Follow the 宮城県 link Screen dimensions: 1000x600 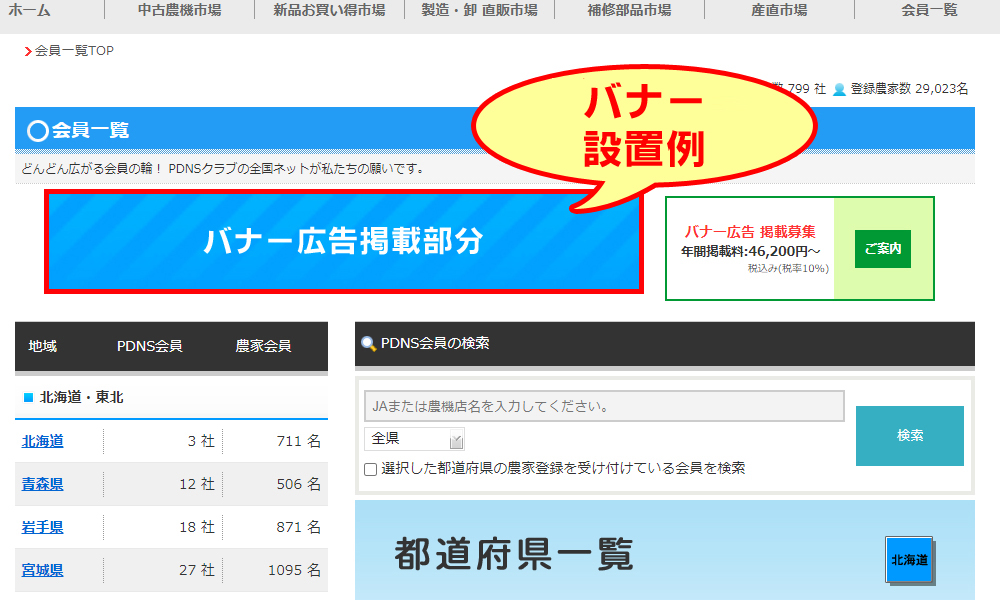[43, 570]
